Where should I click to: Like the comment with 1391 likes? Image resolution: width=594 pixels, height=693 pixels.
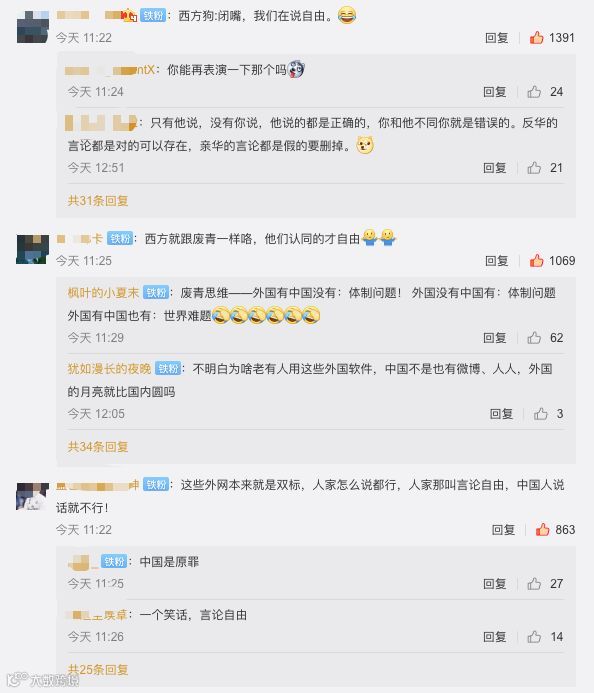point(537,38)
